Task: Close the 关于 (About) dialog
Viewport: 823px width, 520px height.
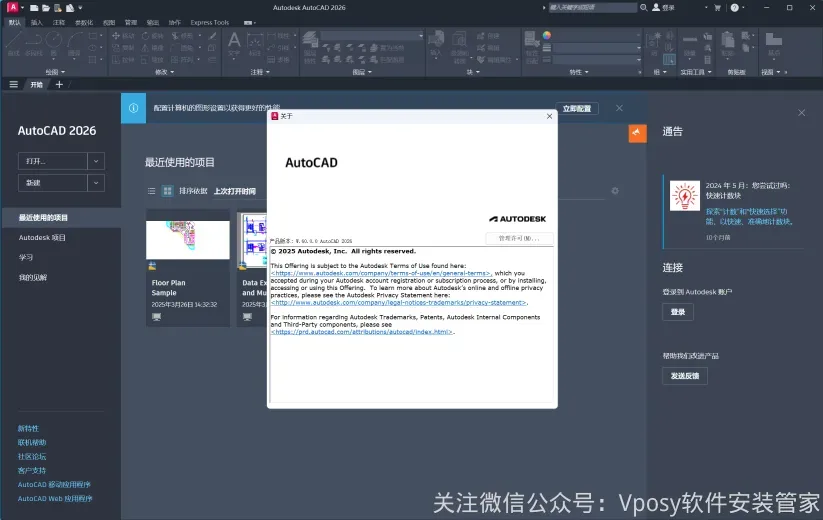Action: [x=549, y=116]
